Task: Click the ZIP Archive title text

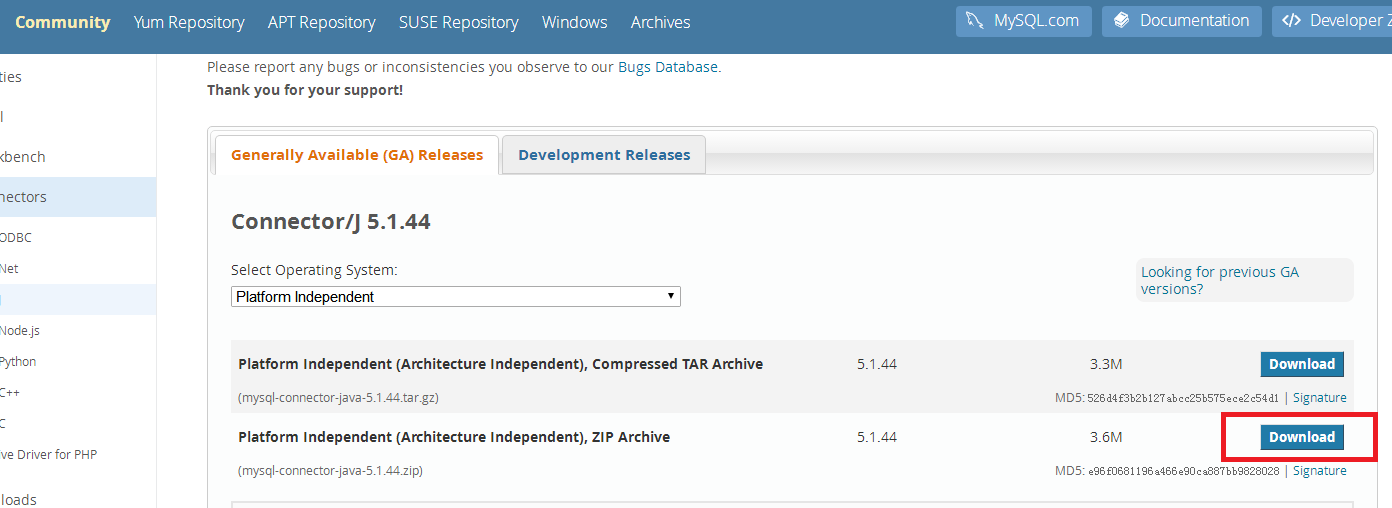Action: [454, 437]
